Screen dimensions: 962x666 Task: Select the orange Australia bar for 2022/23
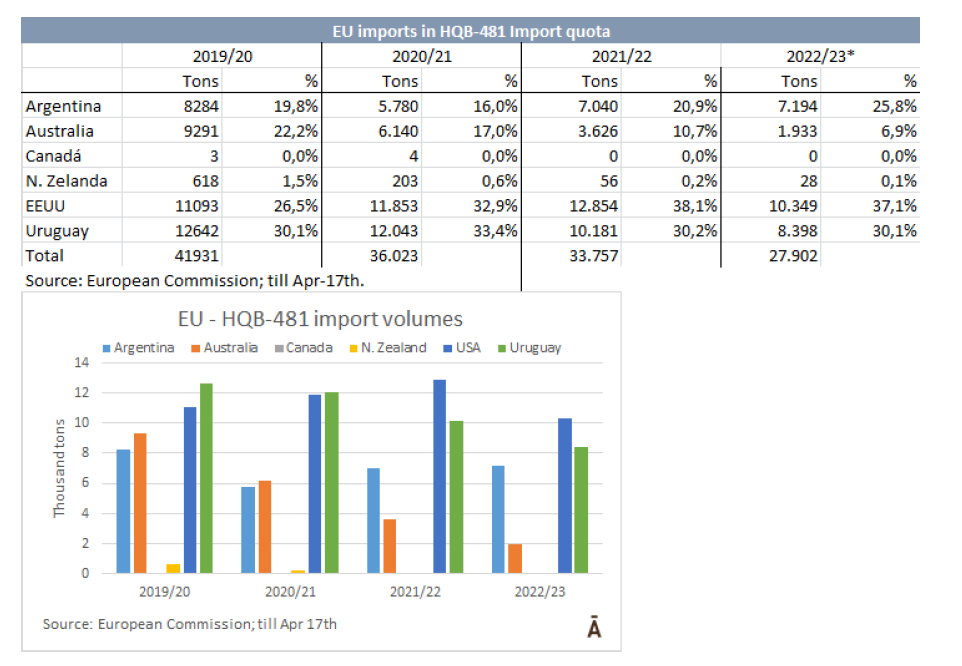click(x=515, y=558)
